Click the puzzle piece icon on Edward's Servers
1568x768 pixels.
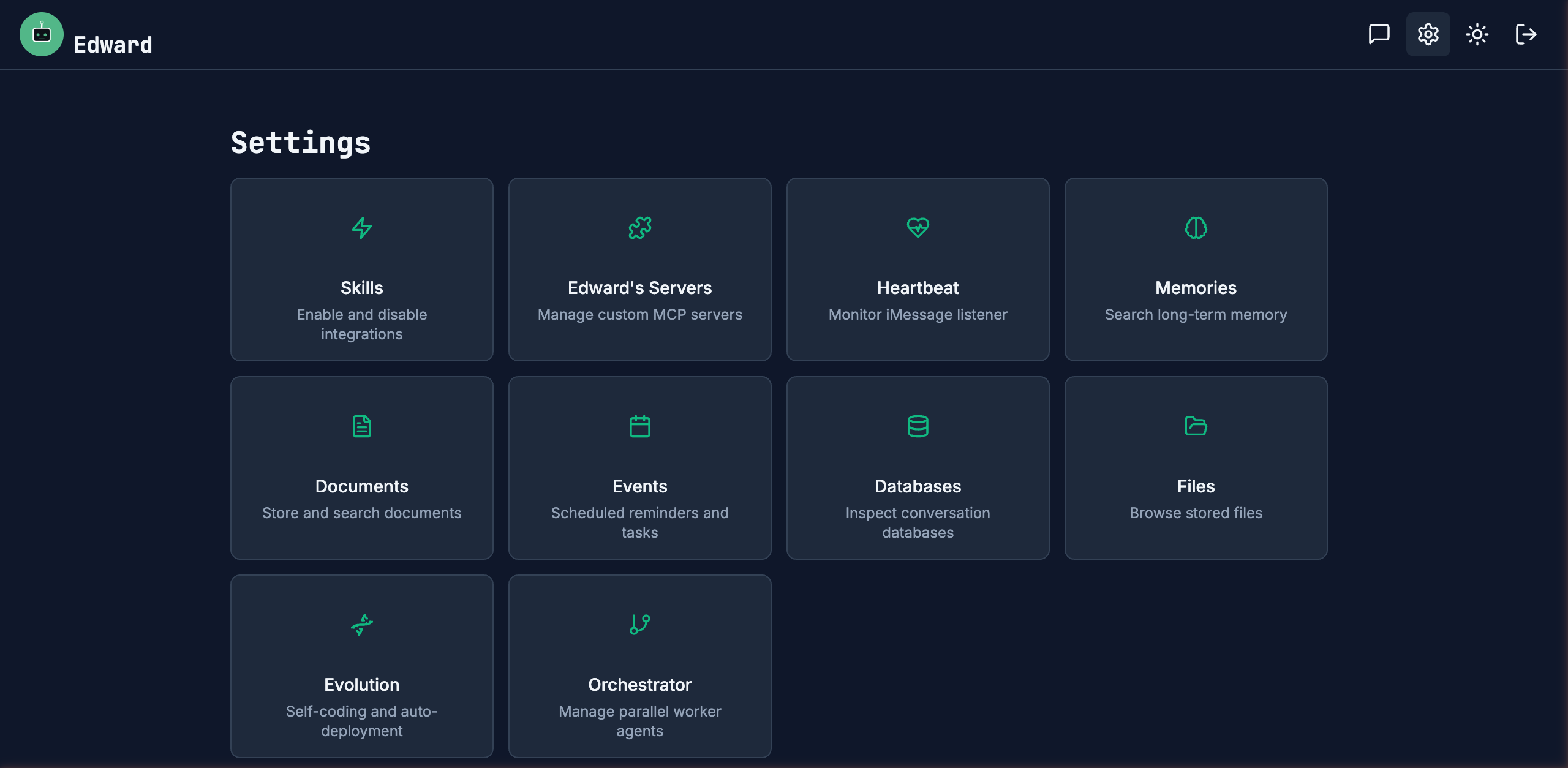pos(639,227)
